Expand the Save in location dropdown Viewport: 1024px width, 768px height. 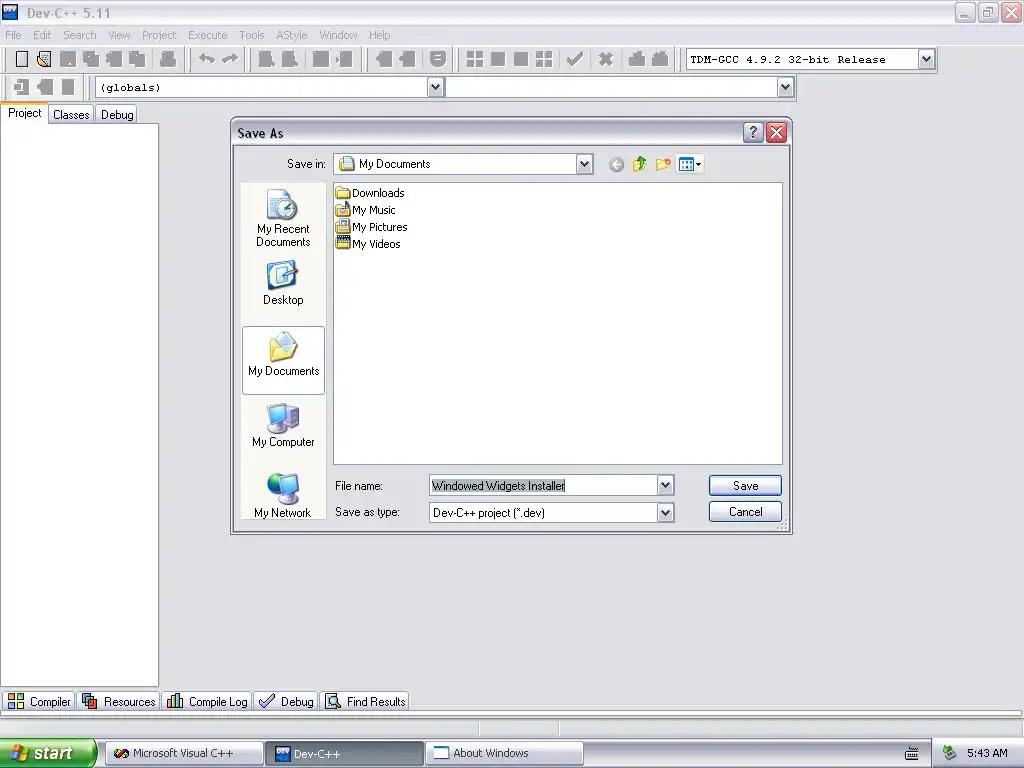coord(584,164)
